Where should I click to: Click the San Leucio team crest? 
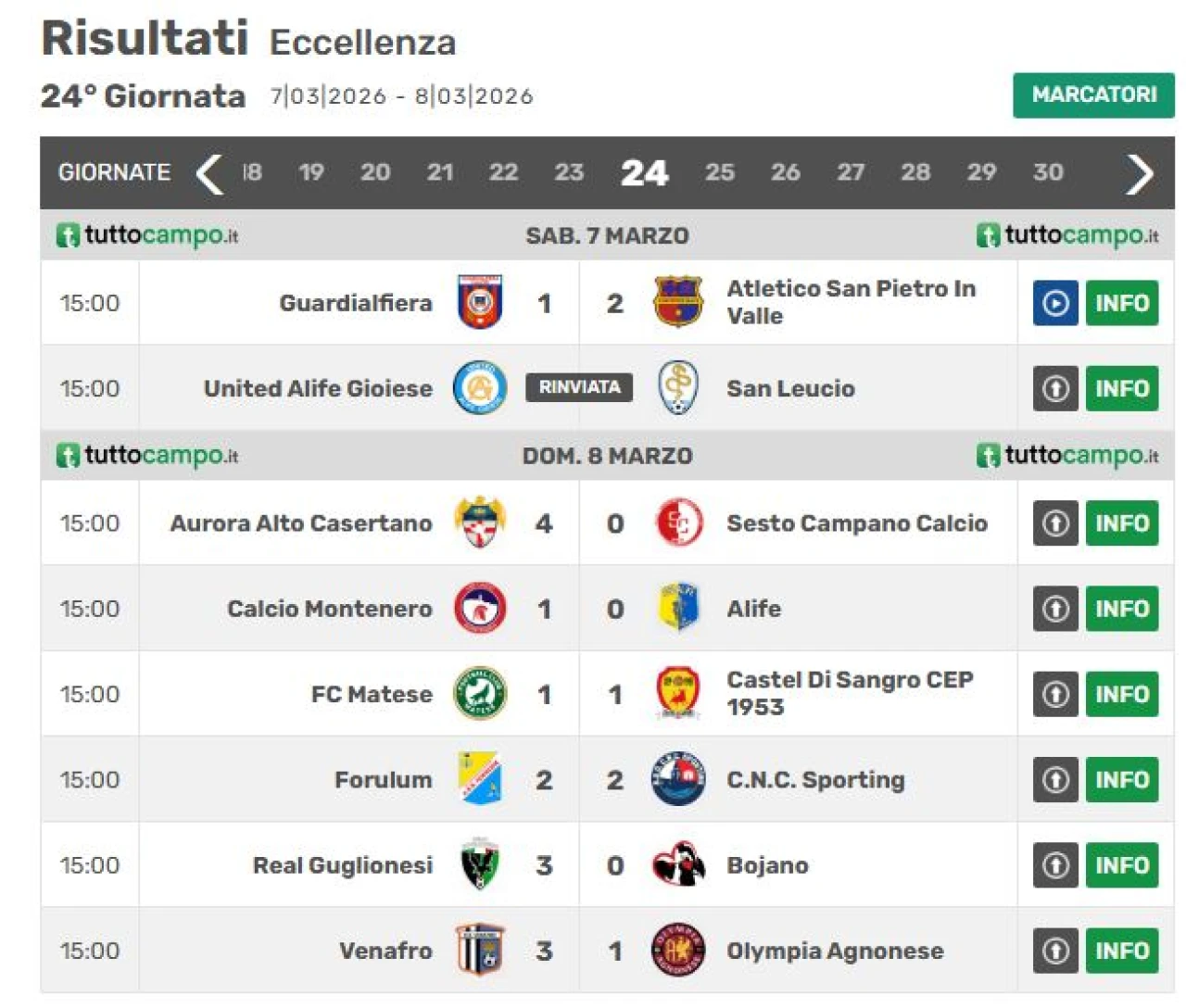pyautogui.click(x=678, y=387)
